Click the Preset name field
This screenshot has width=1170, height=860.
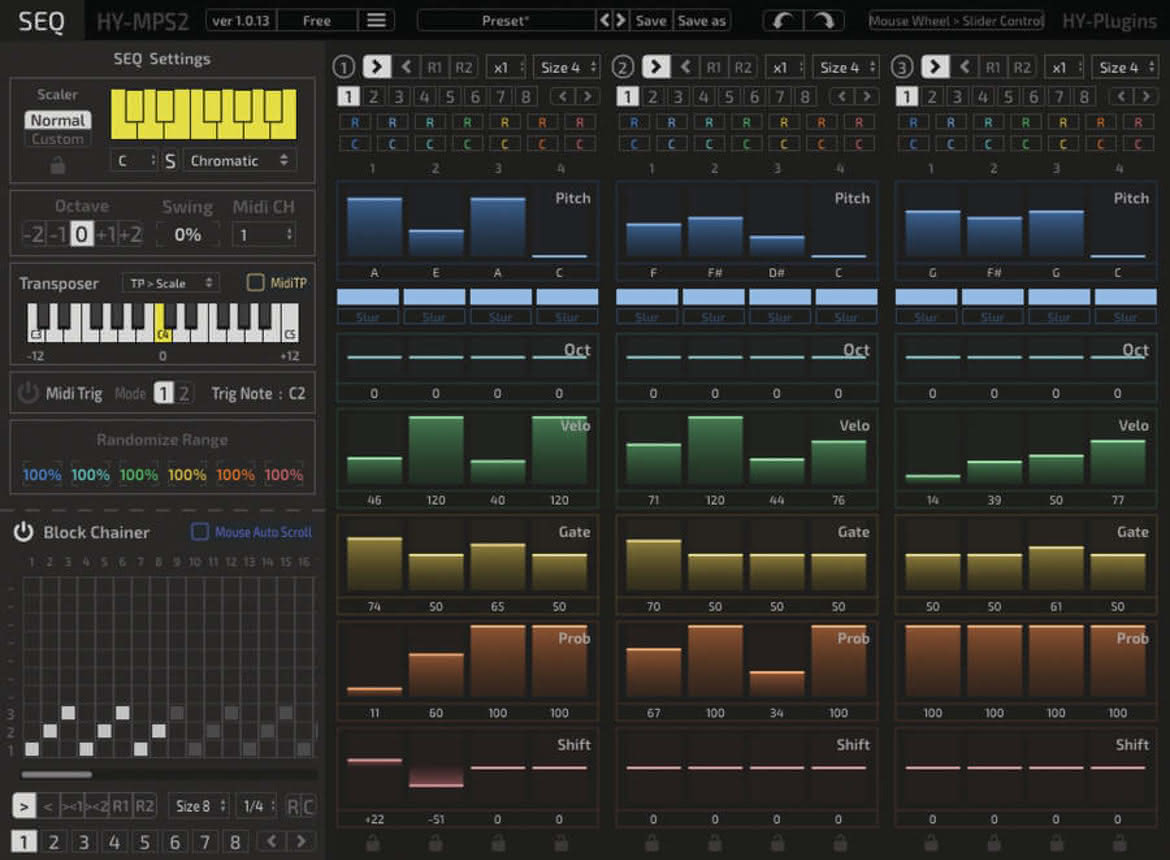pyautogui.click(x=506, y=20)
